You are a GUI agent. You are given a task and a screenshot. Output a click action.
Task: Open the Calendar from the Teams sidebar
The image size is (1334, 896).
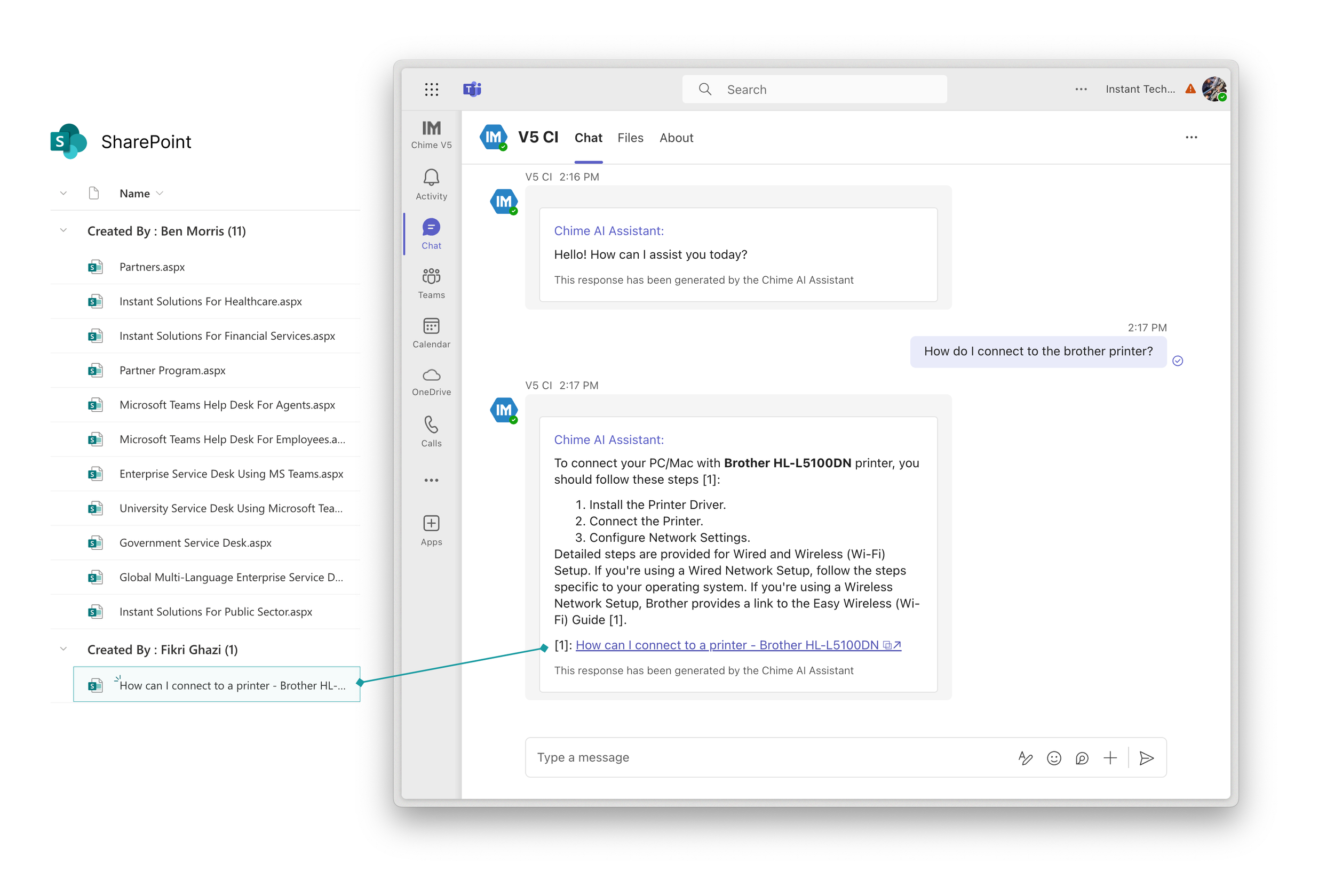click(x=431, y=331)
